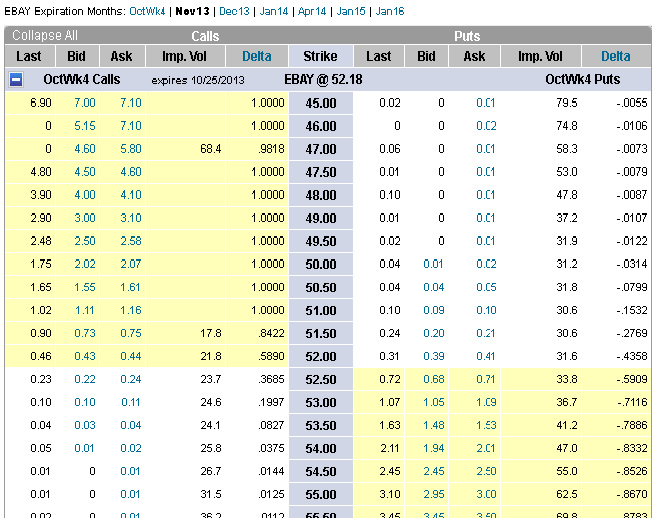
Task: Click call bid 4.50 at strike 47.50
Action: [85, 172]
